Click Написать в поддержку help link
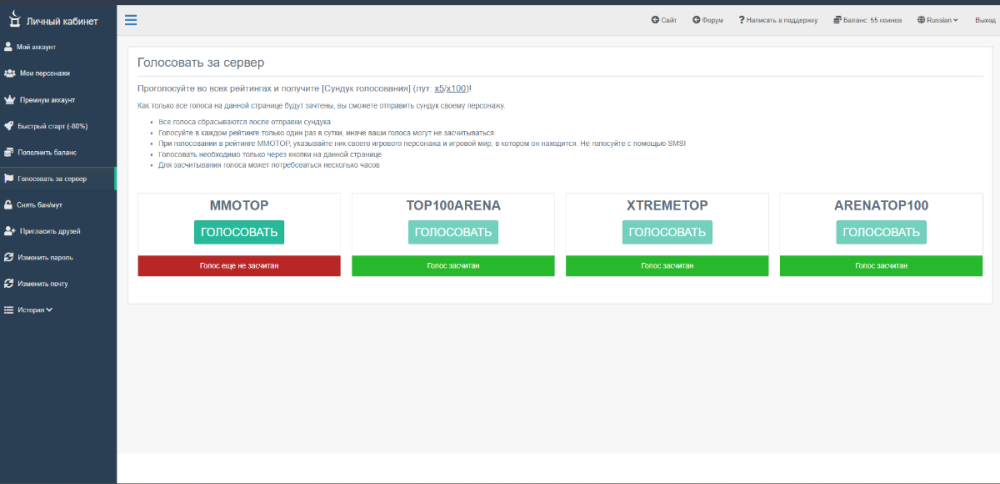 point(777,19)
